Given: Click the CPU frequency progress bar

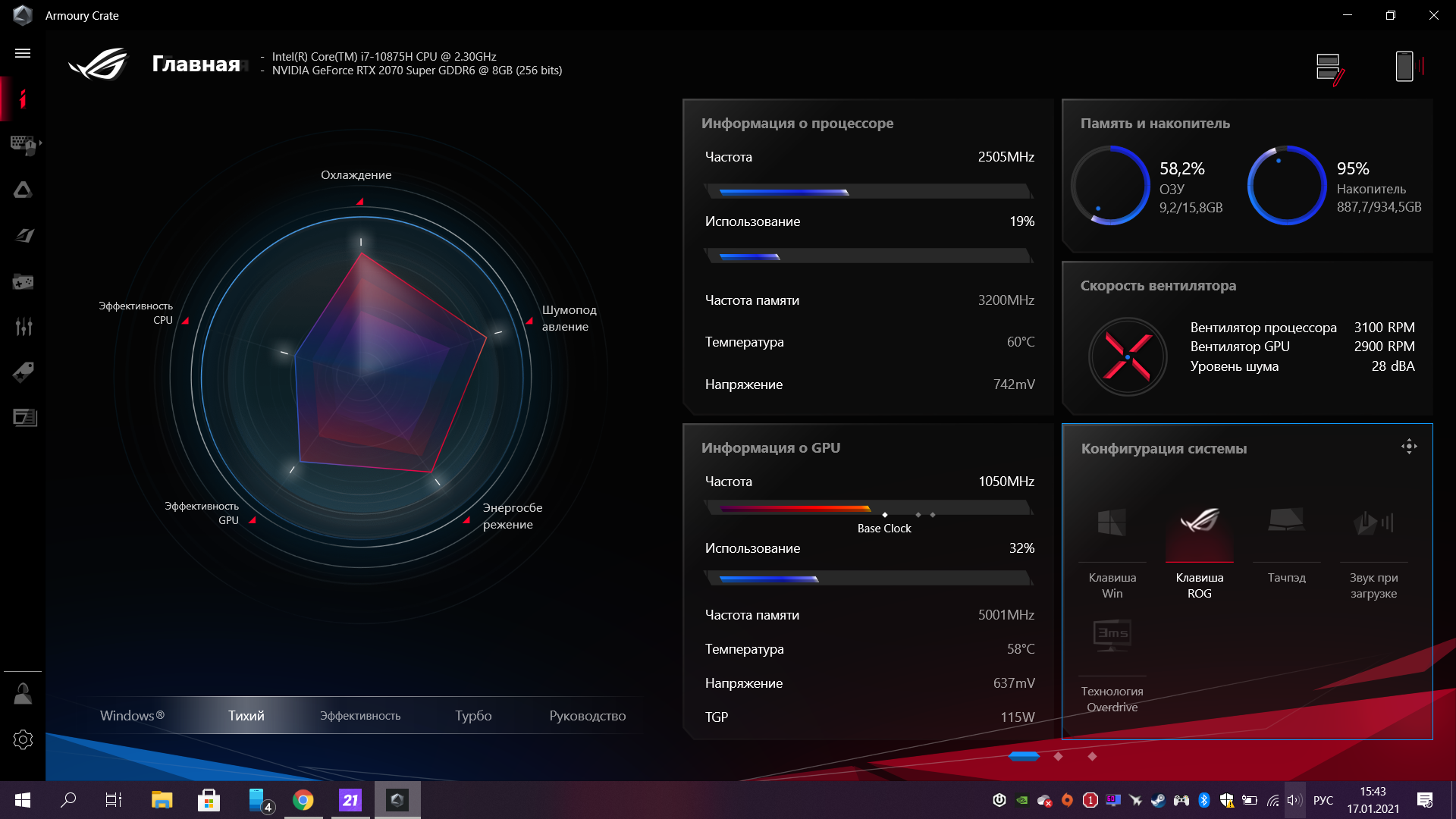Looking at the screenshot, I should 869,192.
